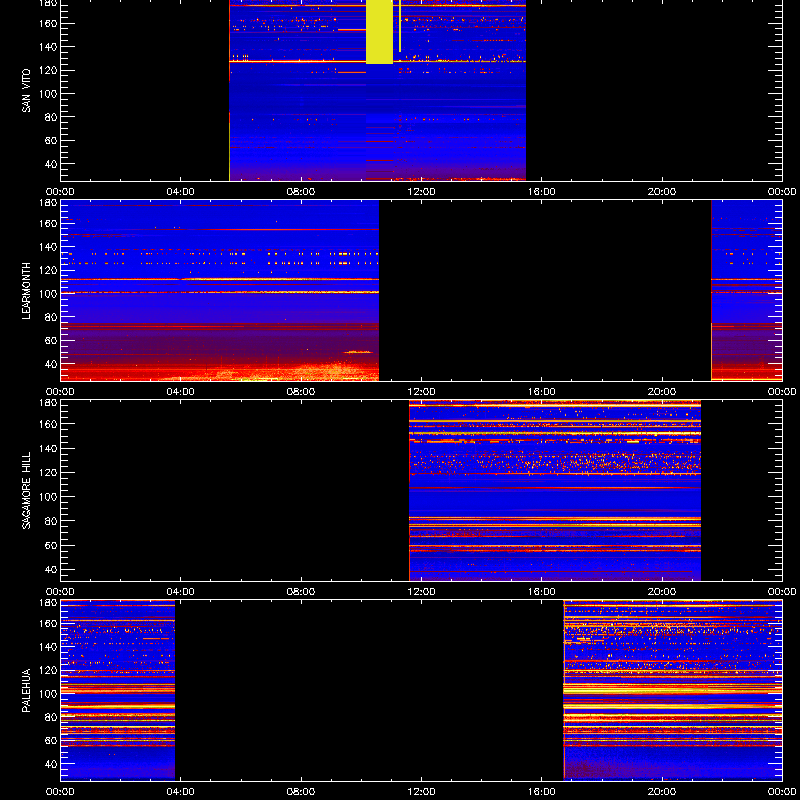The height and width of the screenshot is (800, 800).
Task: Select the yellow saturated block in San Vito spectrogram
Action: point(380,32)
